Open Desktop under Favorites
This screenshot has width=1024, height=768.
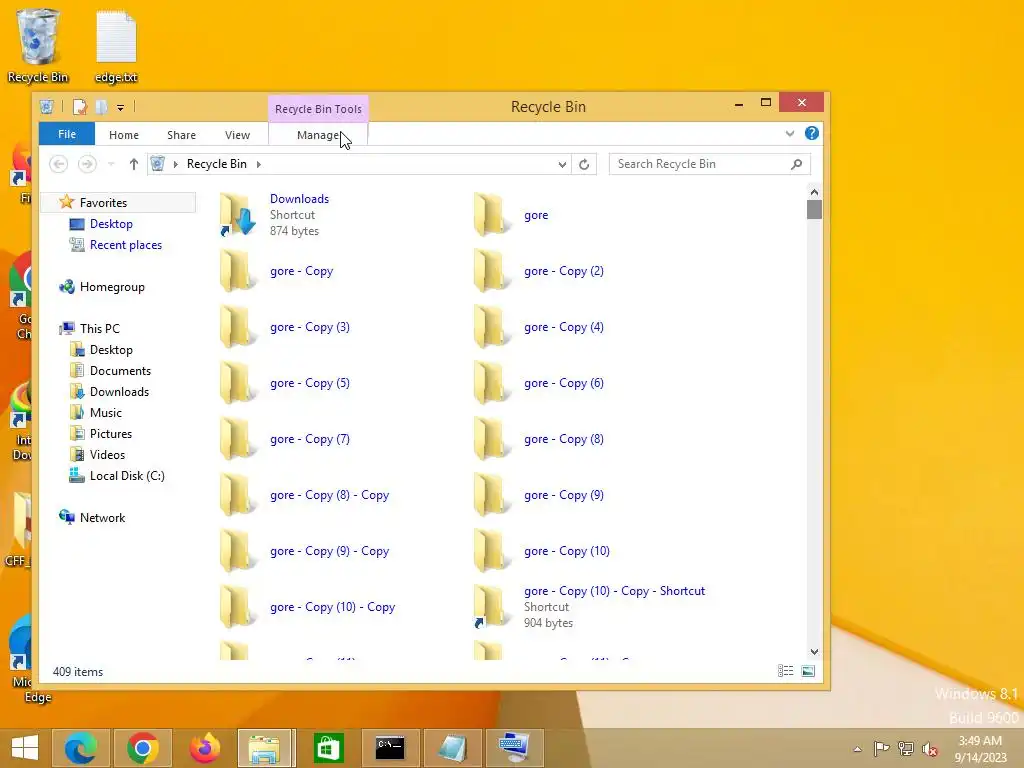(111, 224)
